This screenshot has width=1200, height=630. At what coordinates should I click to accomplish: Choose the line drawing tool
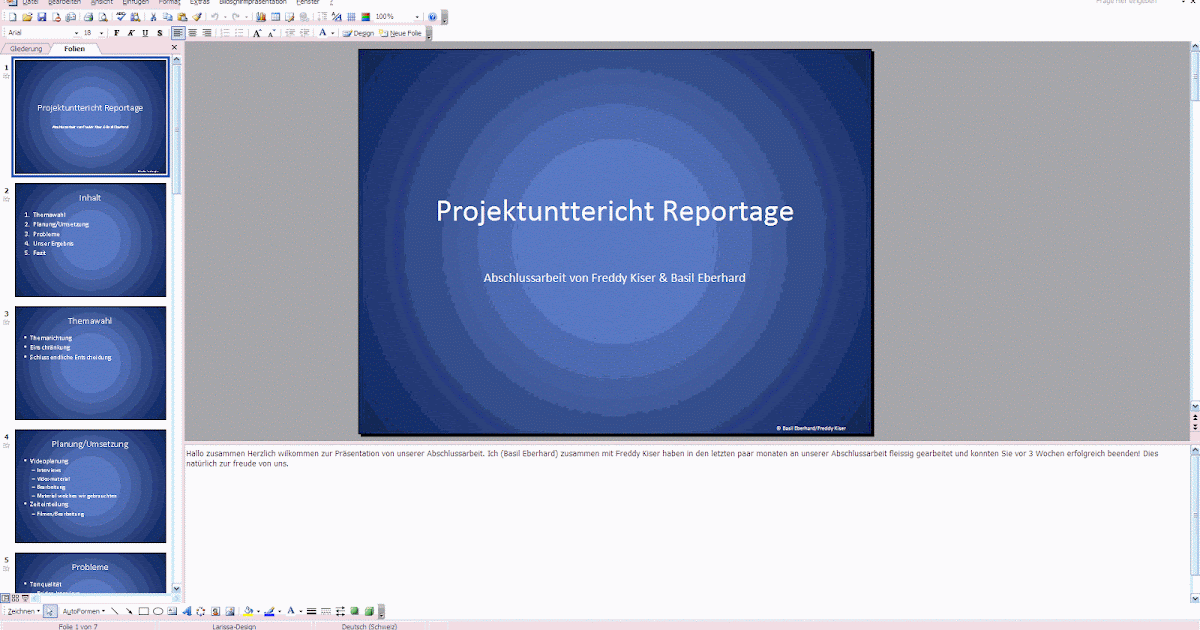[115, 611]
